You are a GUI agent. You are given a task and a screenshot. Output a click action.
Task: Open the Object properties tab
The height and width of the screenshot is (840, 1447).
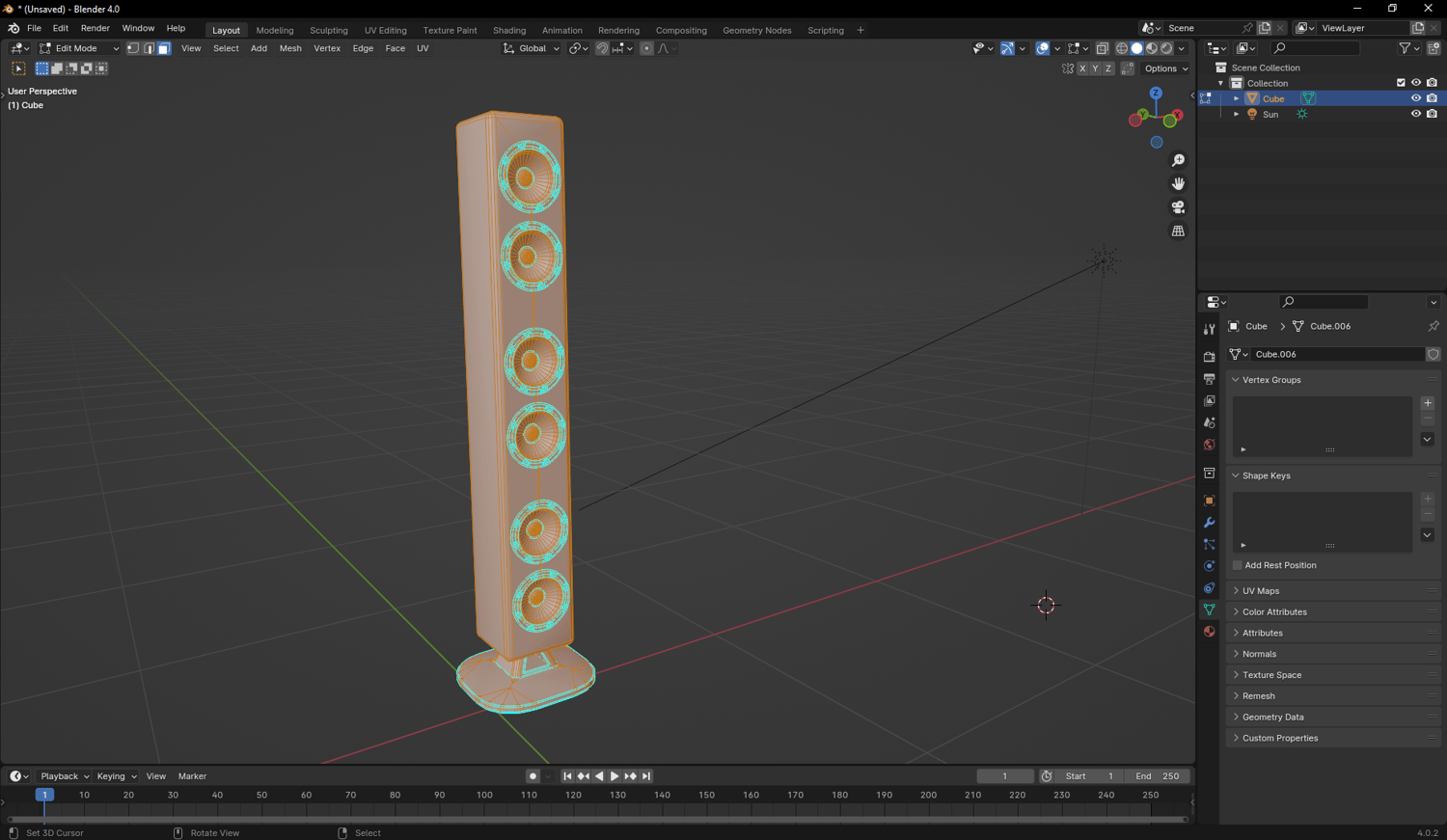click(1209, 501)
